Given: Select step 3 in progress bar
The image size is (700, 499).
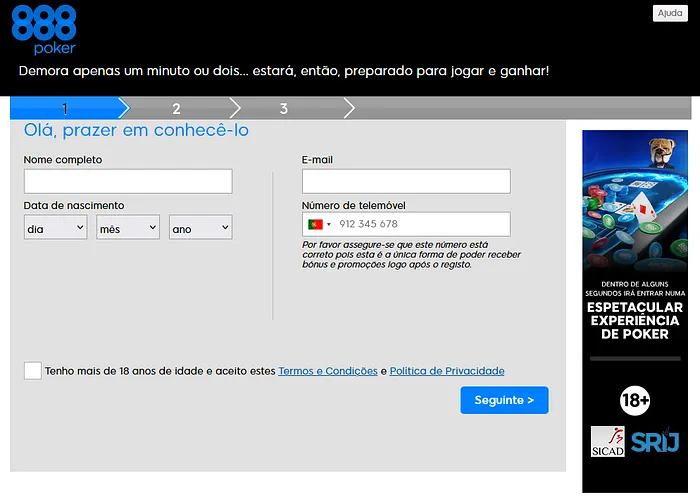Looking at the screenshot, I should point(283,108).
